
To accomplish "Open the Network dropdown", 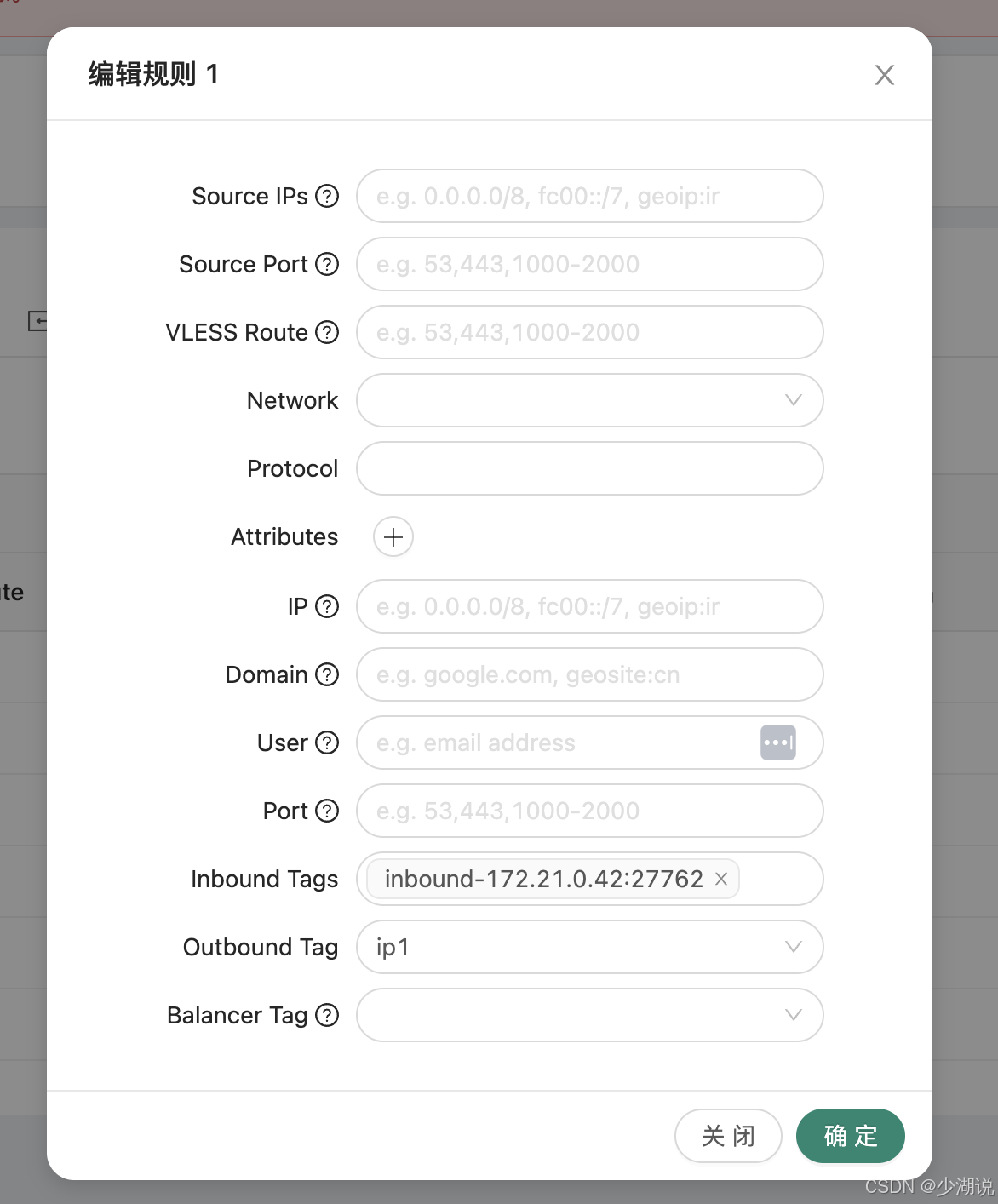I will [x=590, y=400].
